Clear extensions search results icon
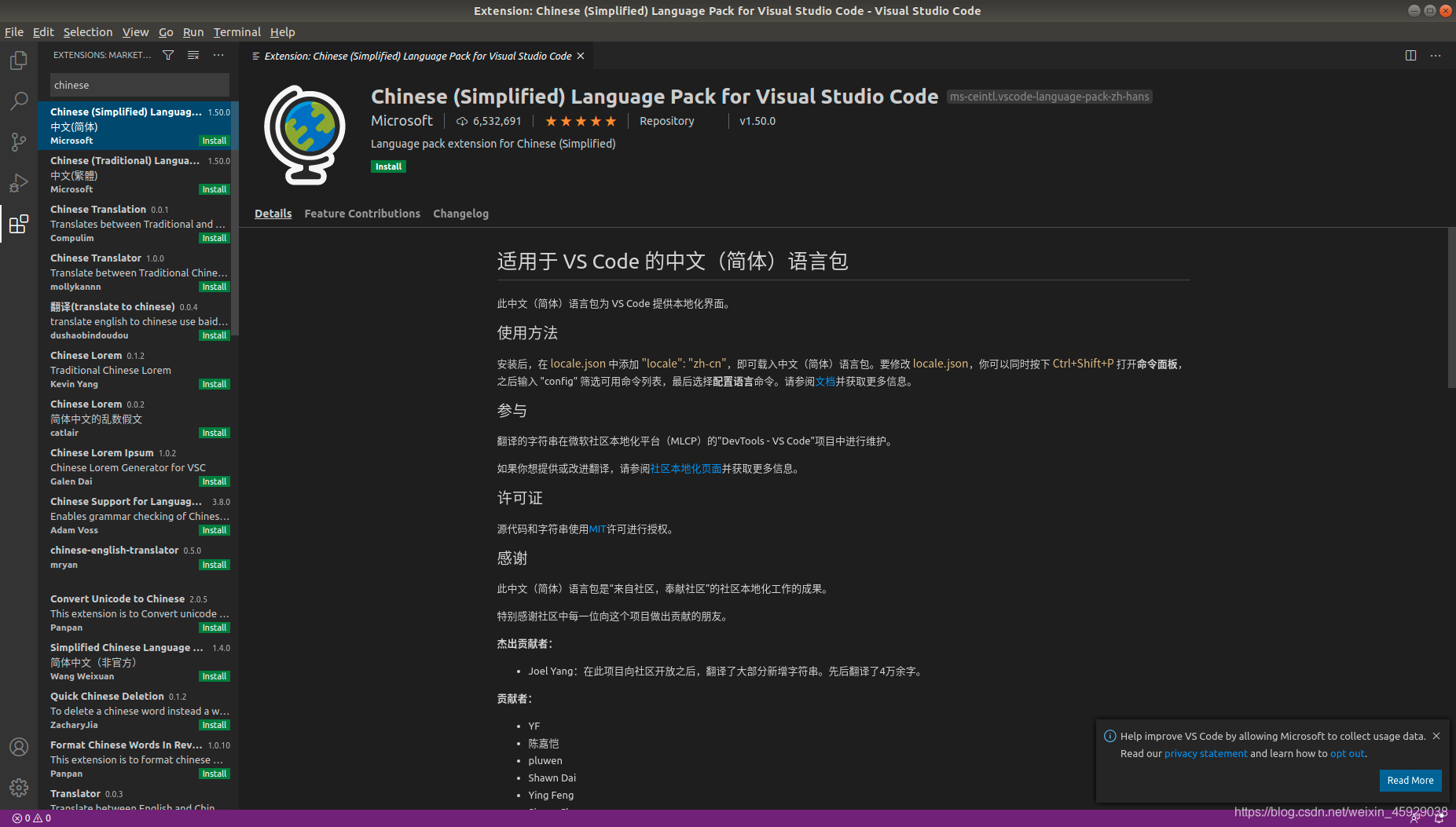The image size is (1456, 827). click(x=193, y=55)
